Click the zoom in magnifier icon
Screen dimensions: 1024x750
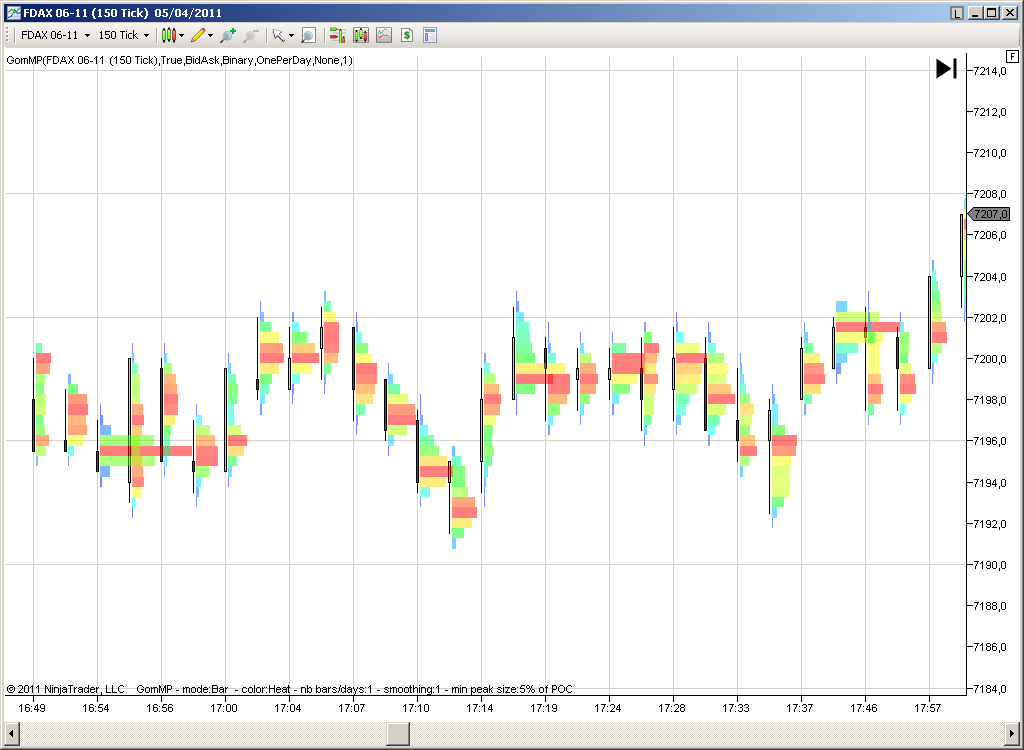[228, 35]
